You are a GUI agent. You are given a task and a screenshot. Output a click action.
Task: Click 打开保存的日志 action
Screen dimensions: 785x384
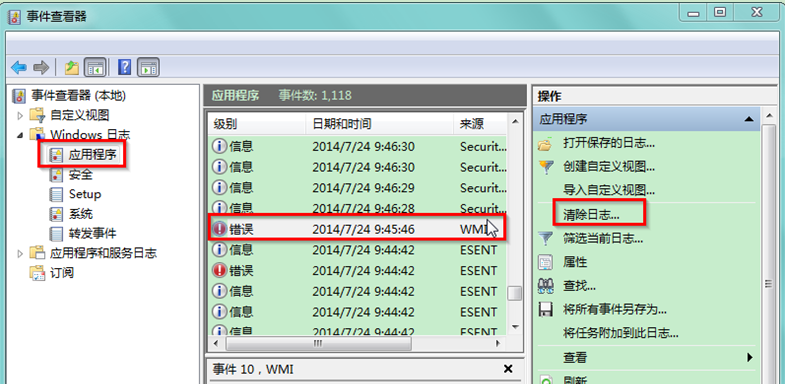coord(609,143)
